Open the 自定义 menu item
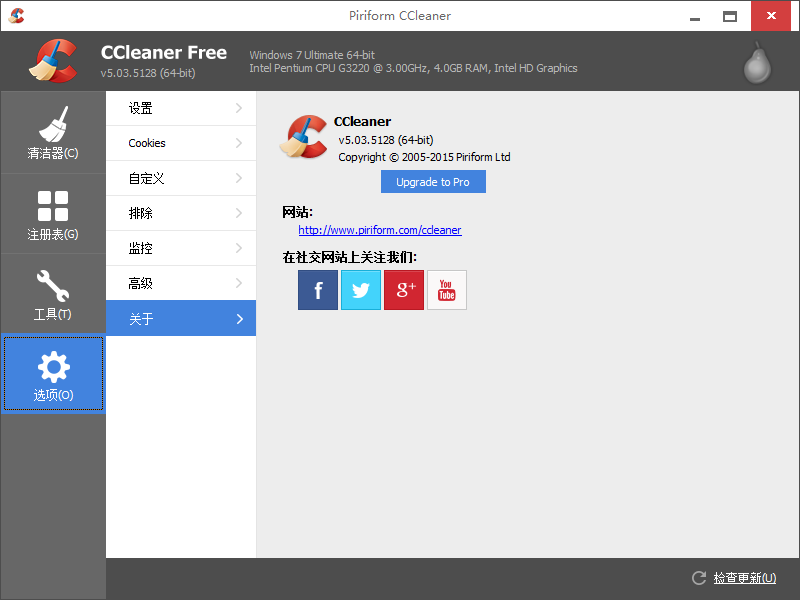This screenshot has height=600, width=800. coord(181,178)
